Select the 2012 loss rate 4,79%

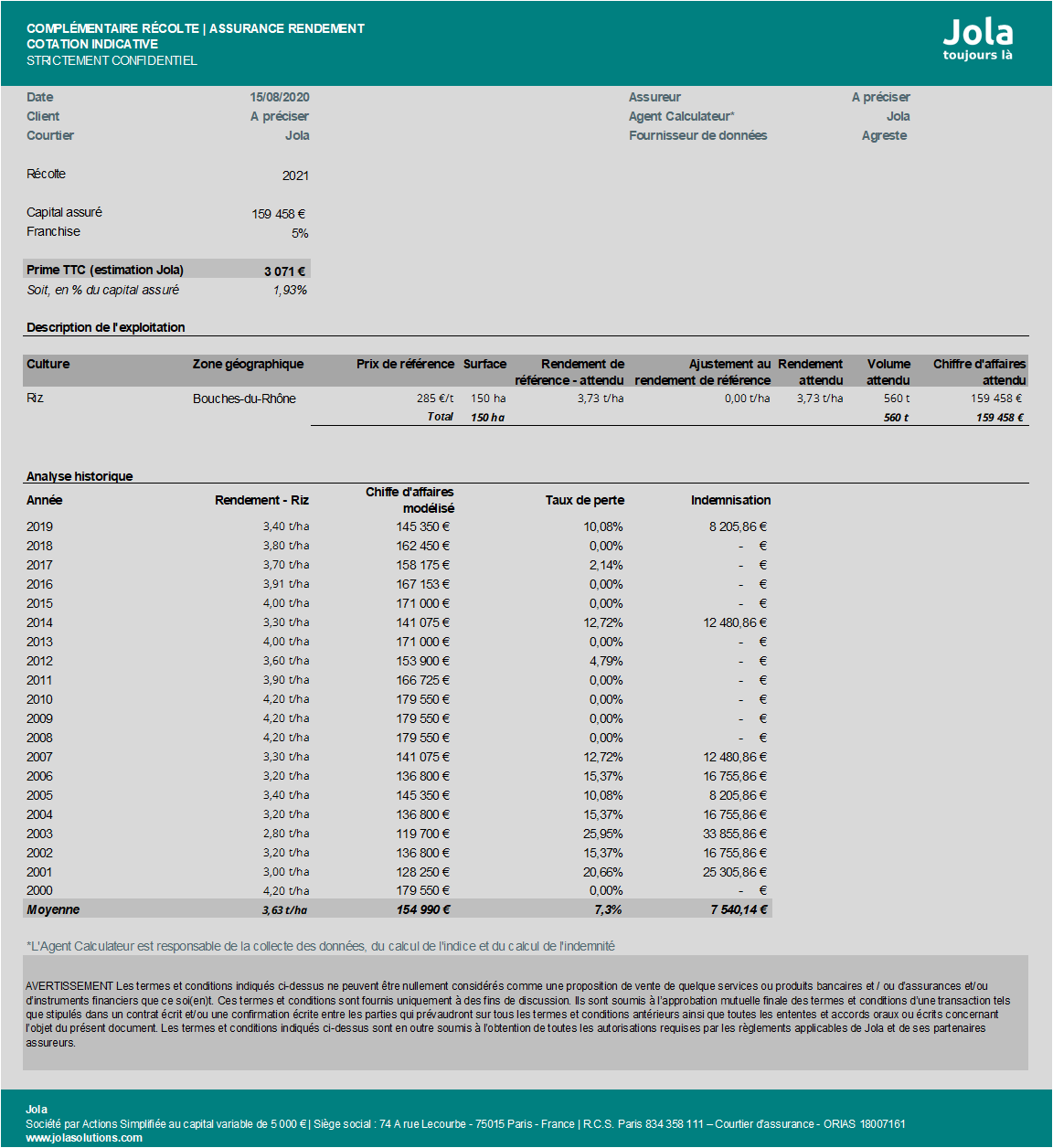point(606,661)
